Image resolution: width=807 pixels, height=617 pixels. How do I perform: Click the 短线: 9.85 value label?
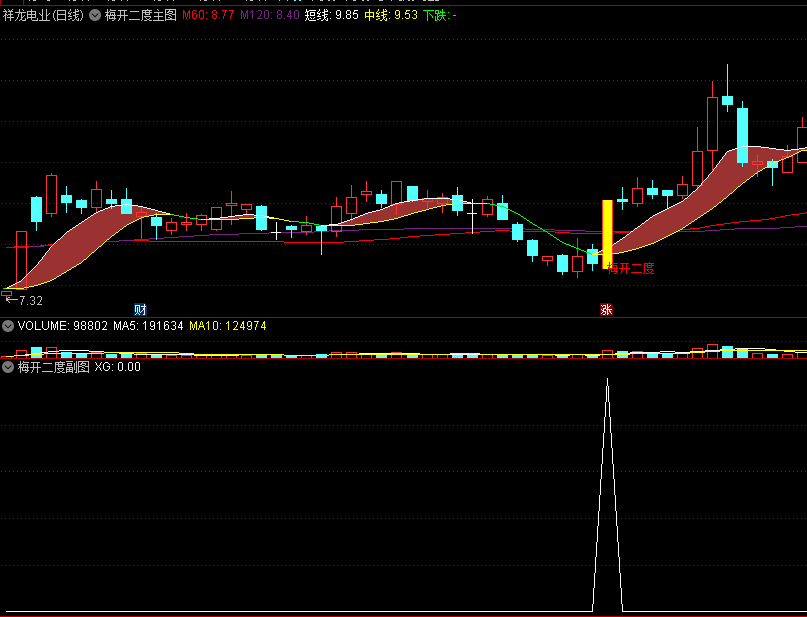[x=331, y=15]
